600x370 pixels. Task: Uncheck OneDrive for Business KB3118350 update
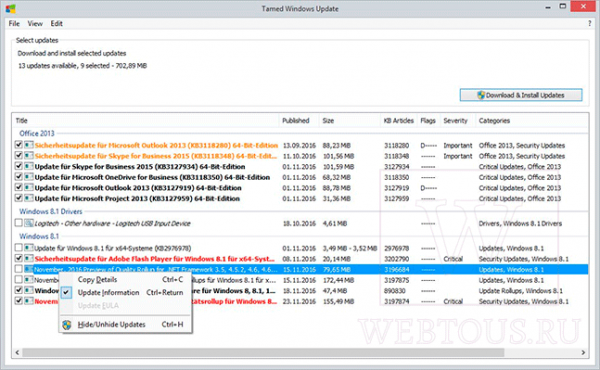[x=18, y=177]
